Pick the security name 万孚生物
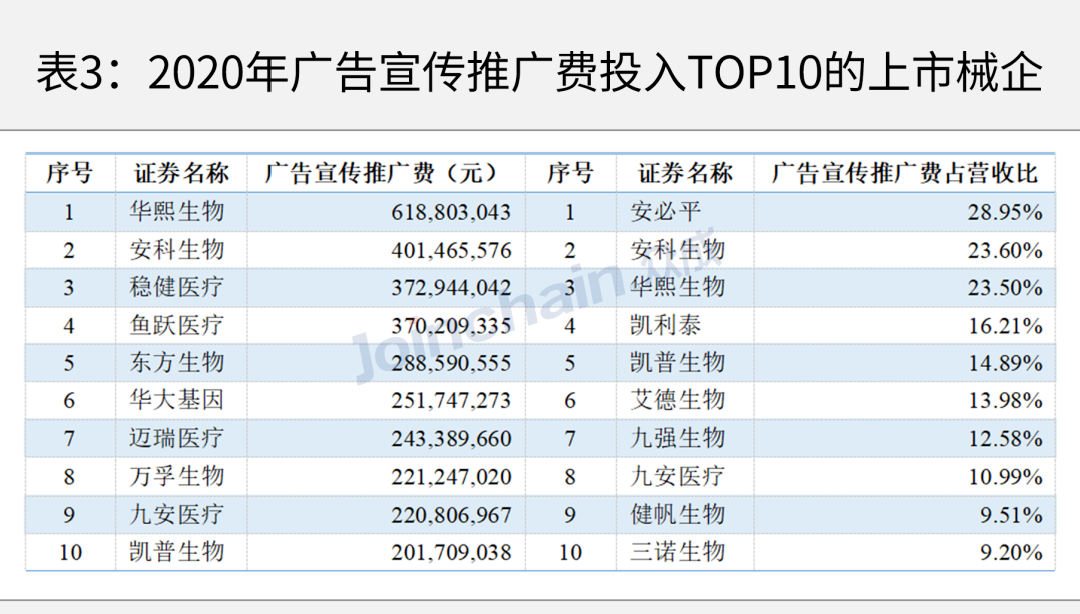Viewport: 1080px width, 614px height. point(177,476)
